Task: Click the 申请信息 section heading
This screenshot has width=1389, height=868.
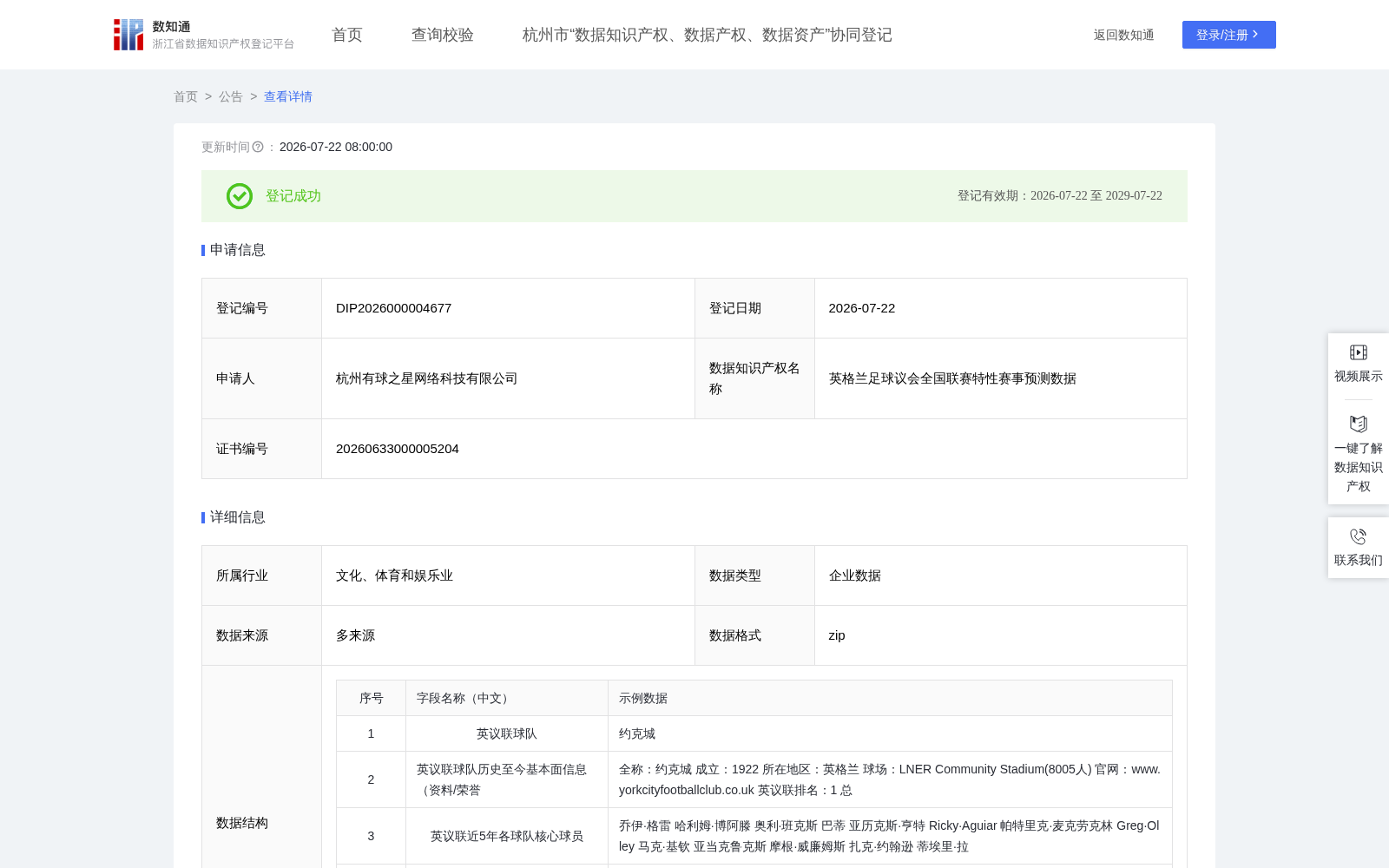Action: (237, 250)
